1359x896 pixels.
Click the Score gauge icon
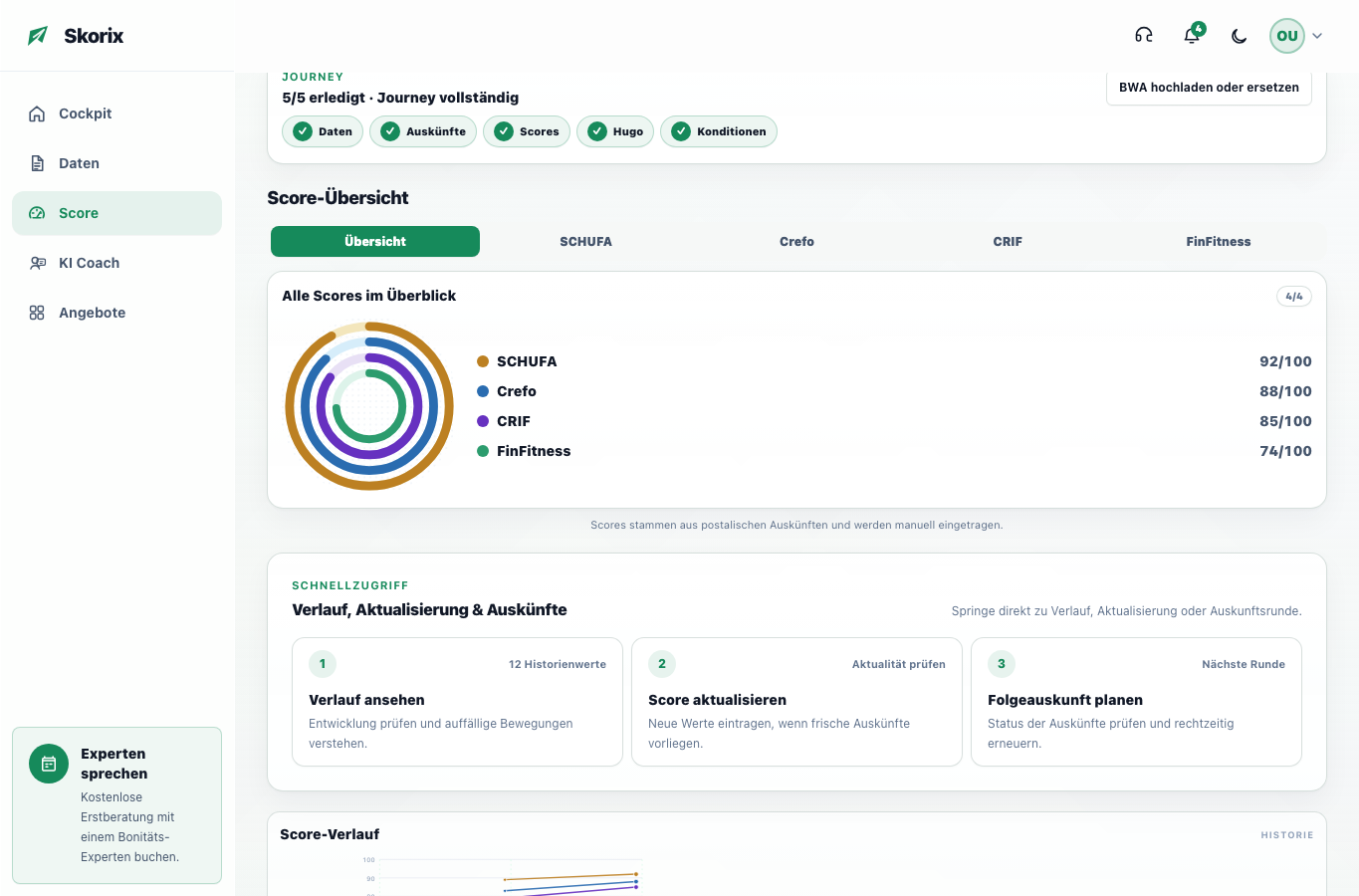(x=37, y=213)
